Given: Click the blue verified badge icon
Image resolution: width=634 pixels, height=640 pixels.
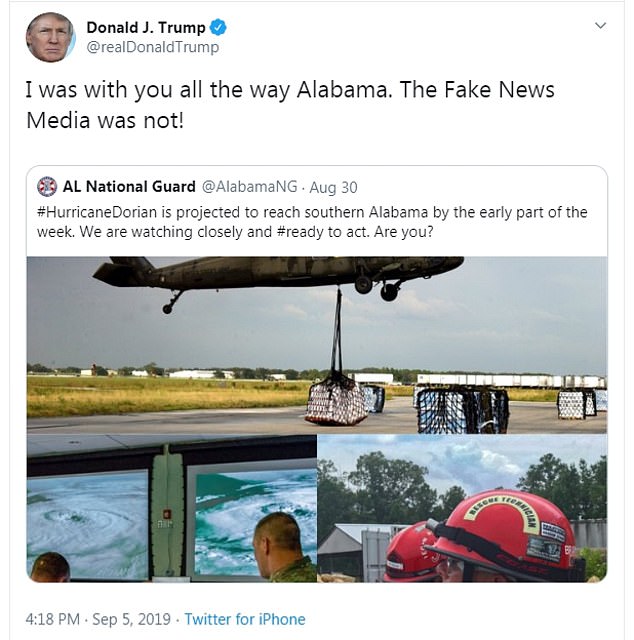Looking at the screenshot, I should 218,27.
